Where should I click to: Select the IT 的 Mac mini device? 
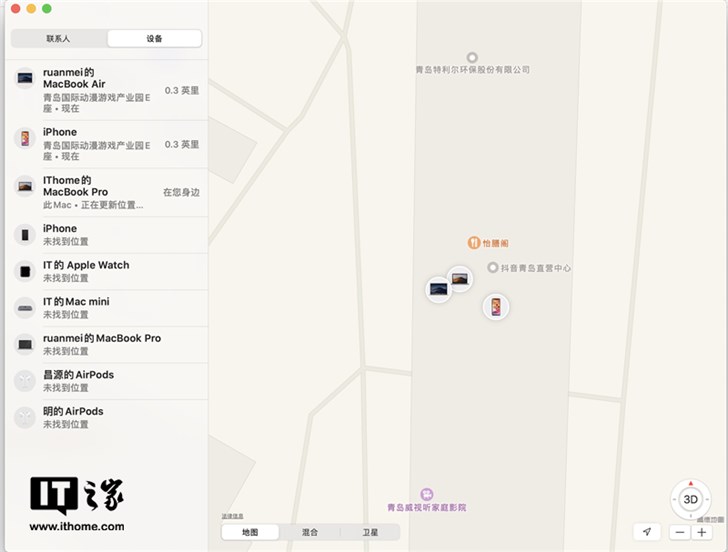[x=107, y=308]
